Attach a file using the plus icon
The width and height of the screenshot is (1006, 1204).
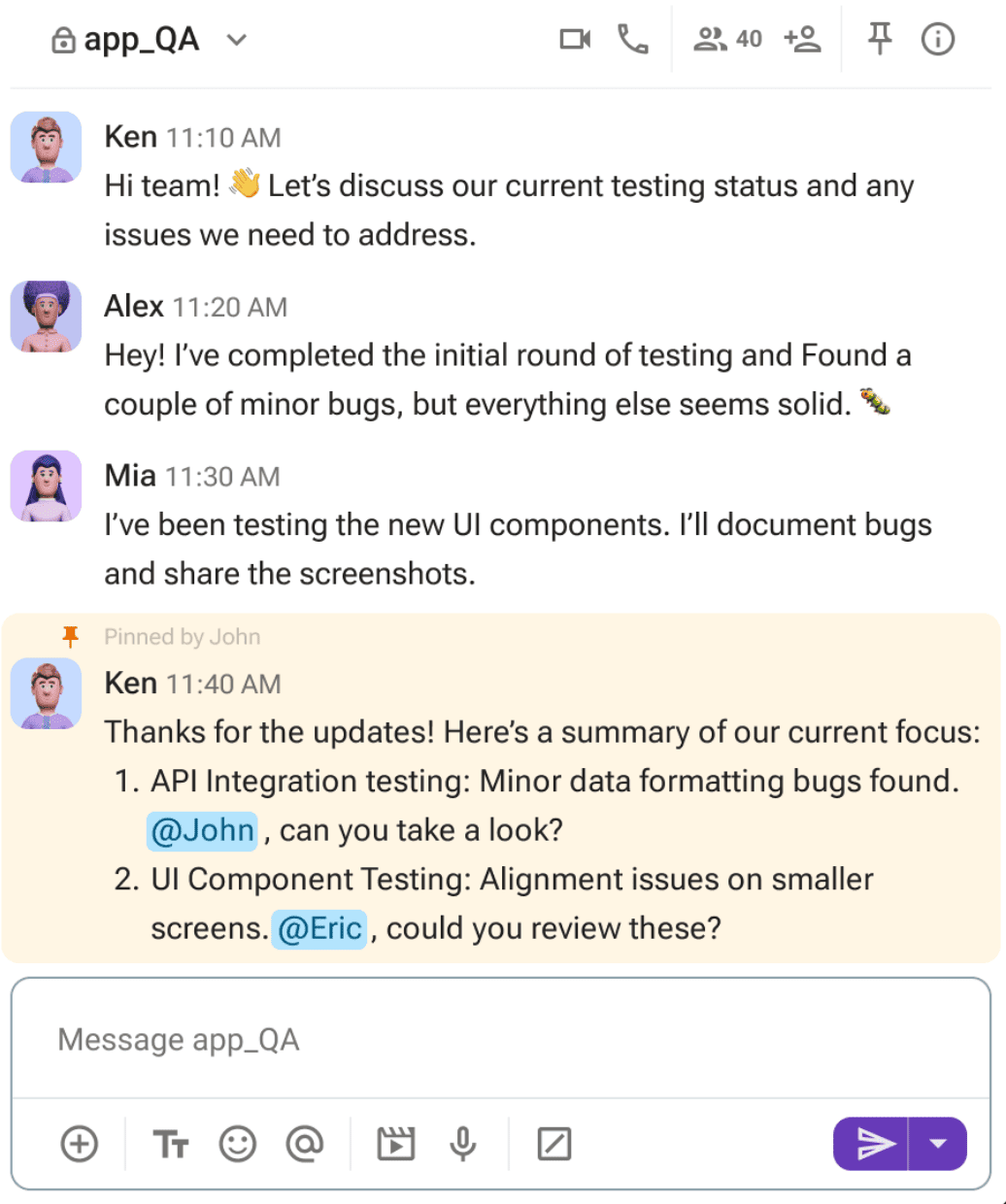tap(79, 1144)
